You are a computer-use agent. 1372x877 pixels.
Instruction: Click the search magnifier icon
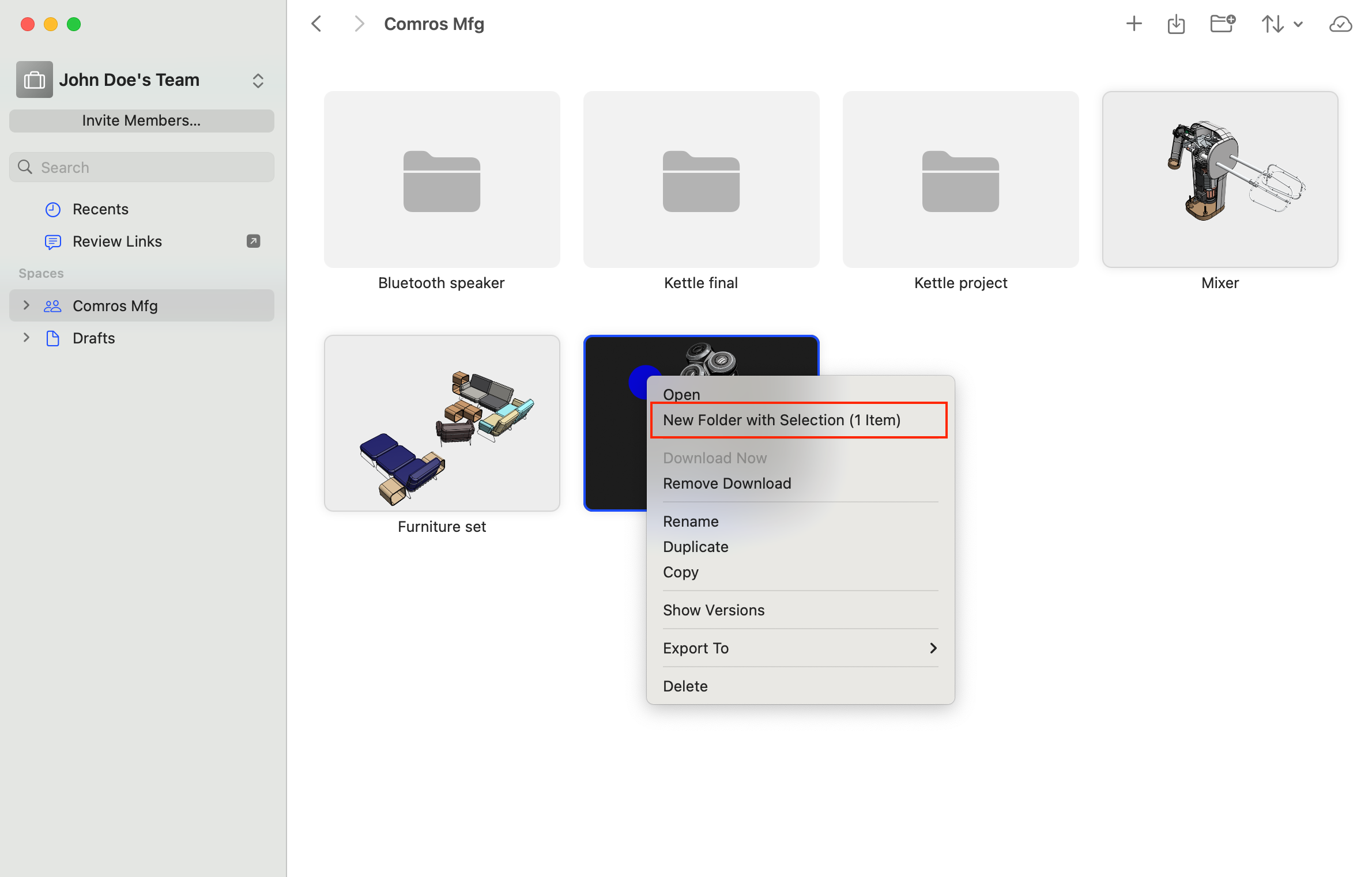tap(25, 167)
